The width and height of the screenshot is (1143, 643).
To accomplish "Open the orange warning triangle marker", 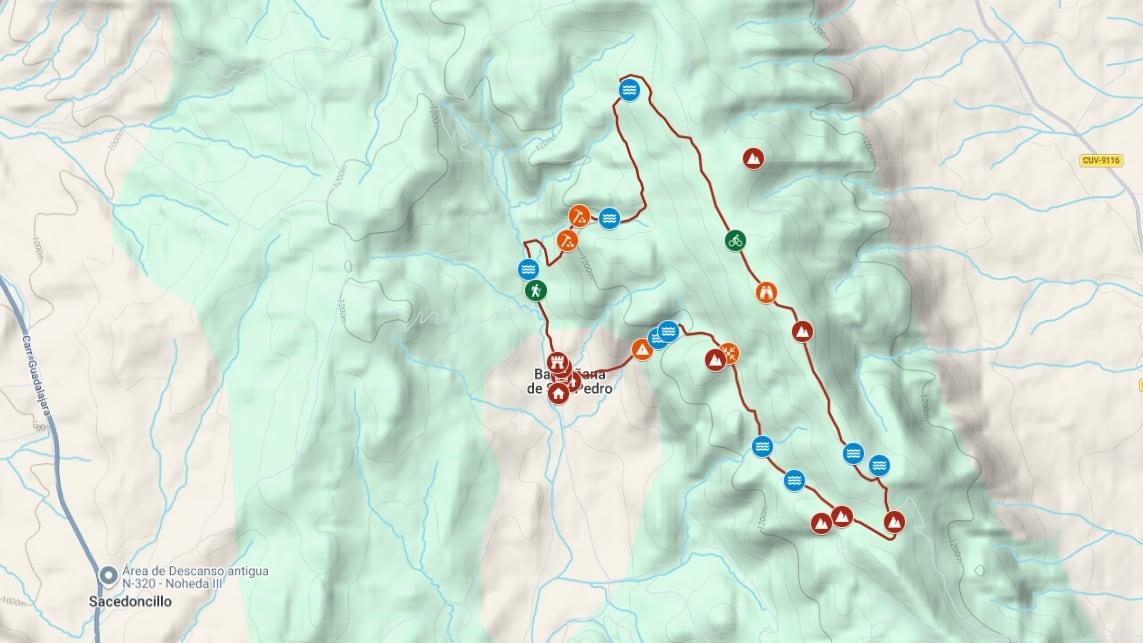I will coord(641,350).
